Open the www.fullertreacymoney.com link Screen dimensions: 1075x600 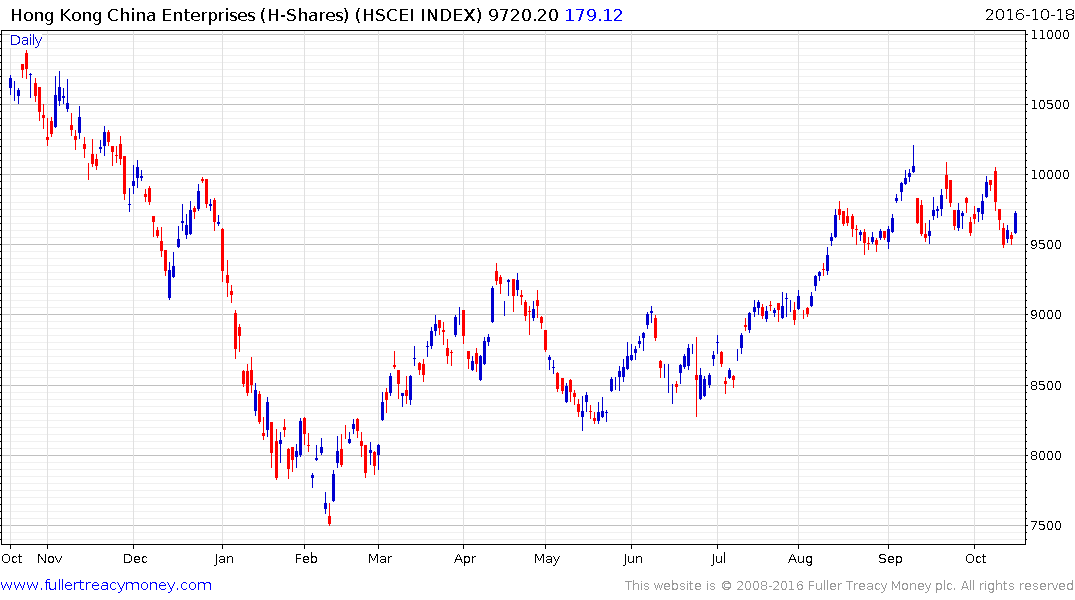(x=106, y=585)
